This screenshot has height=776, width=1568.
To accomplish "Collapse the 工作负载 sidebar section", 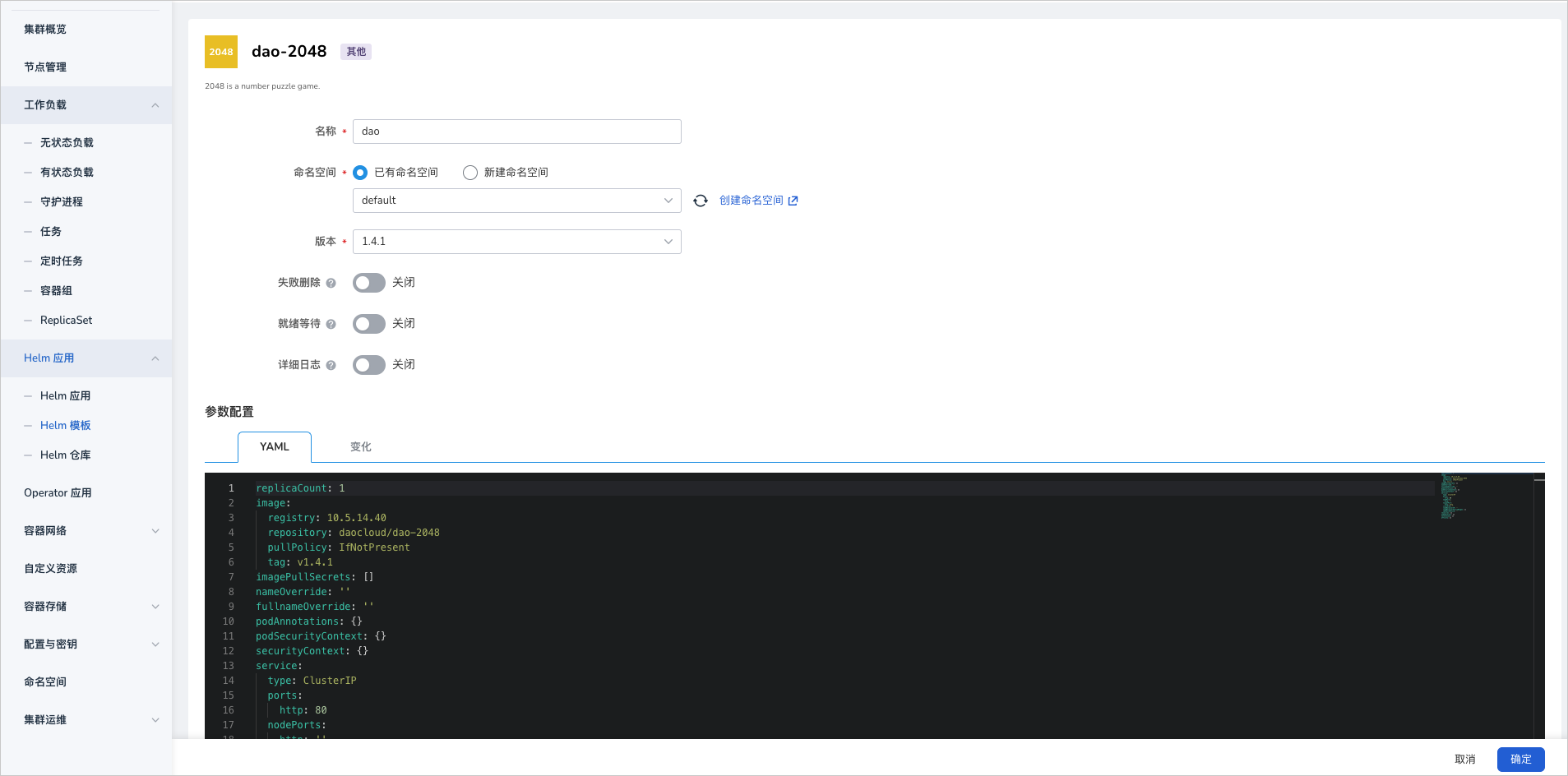I will tap(86, 105).
